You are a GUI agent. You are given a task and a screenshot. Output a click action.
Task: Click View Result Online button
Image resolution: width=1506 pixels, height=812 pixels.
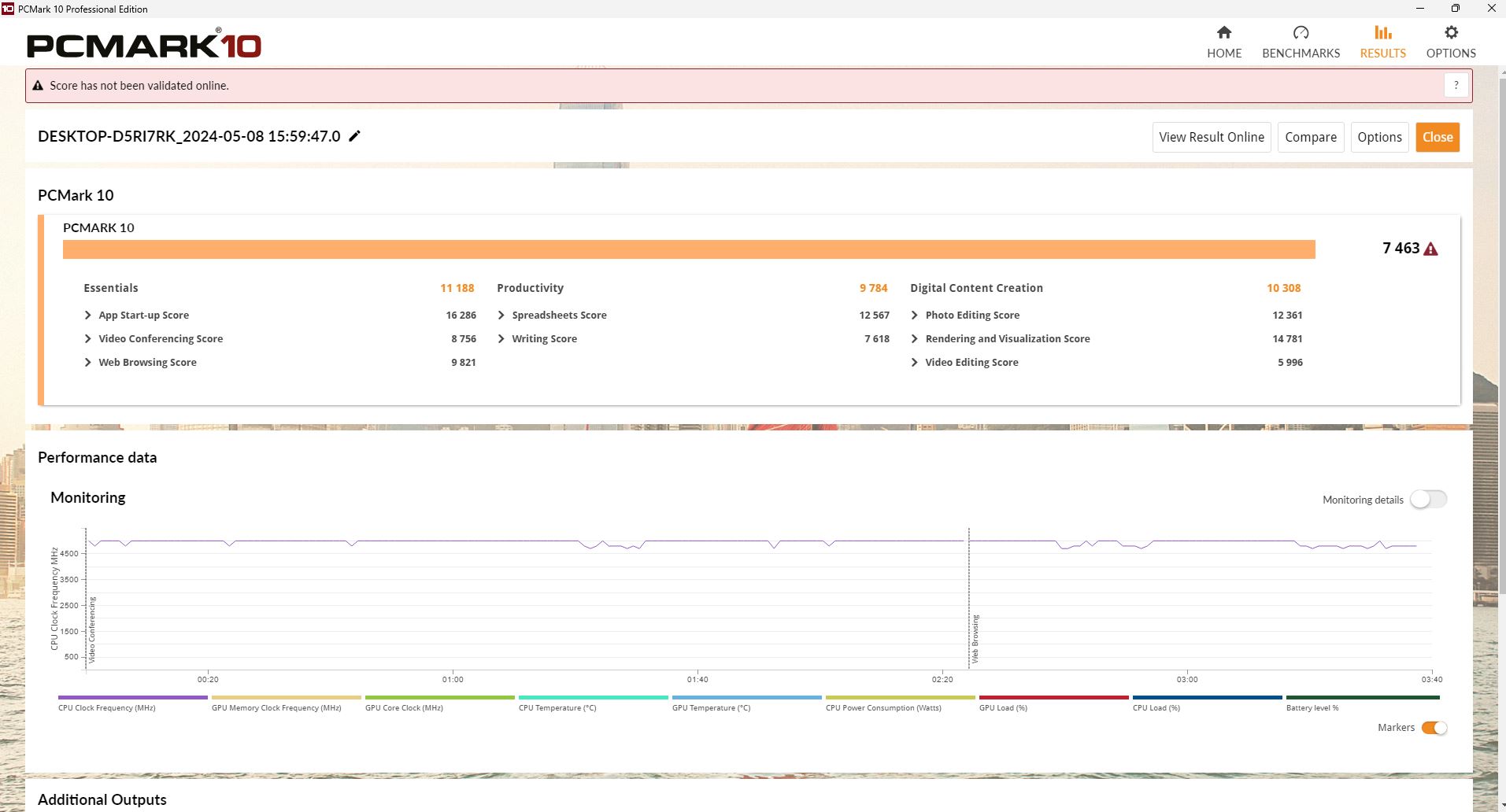[1212, 137]
